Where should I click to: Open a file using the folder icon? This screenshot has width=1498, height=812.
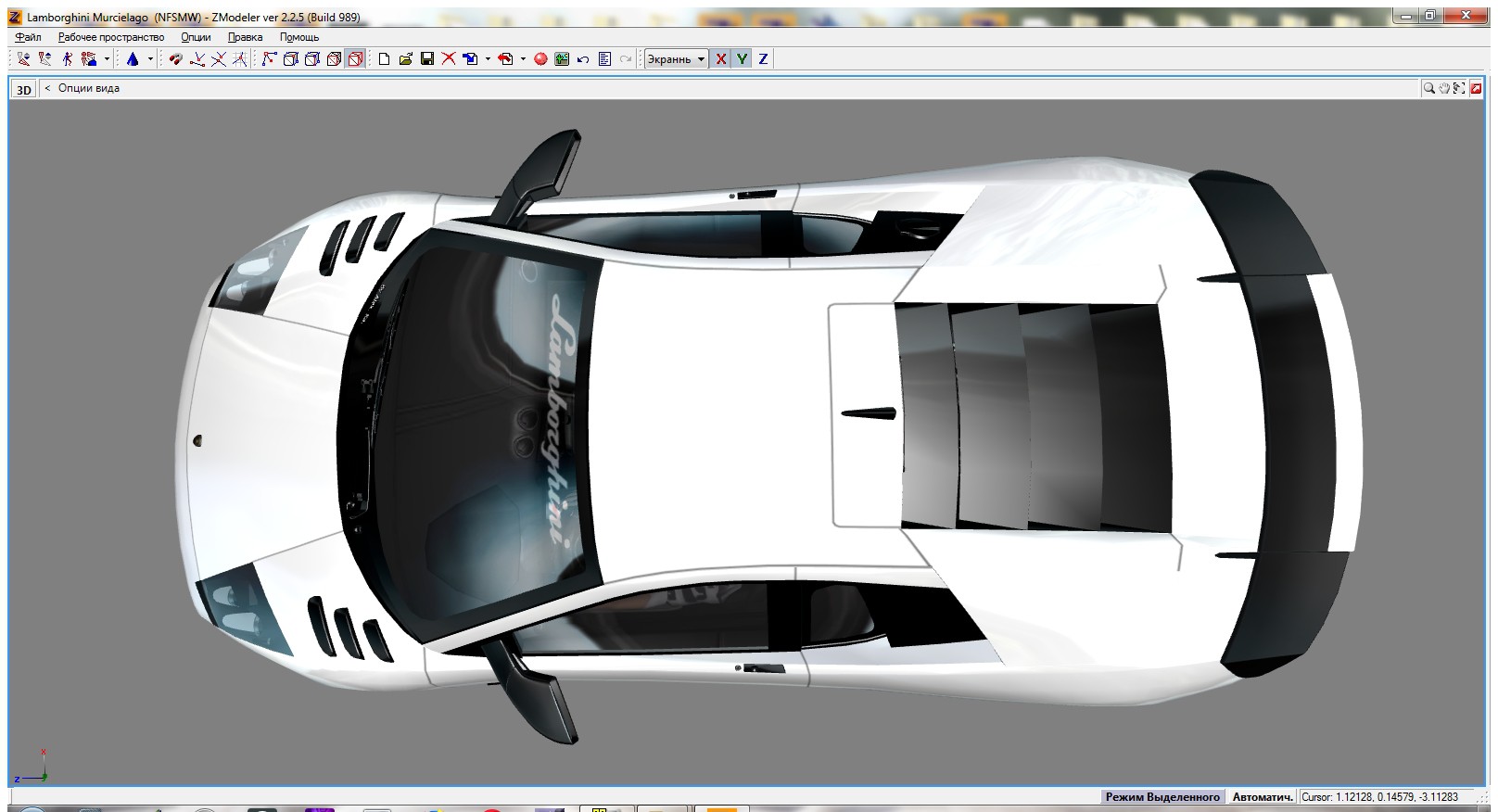pyautogui.click(x=406, y=59)
